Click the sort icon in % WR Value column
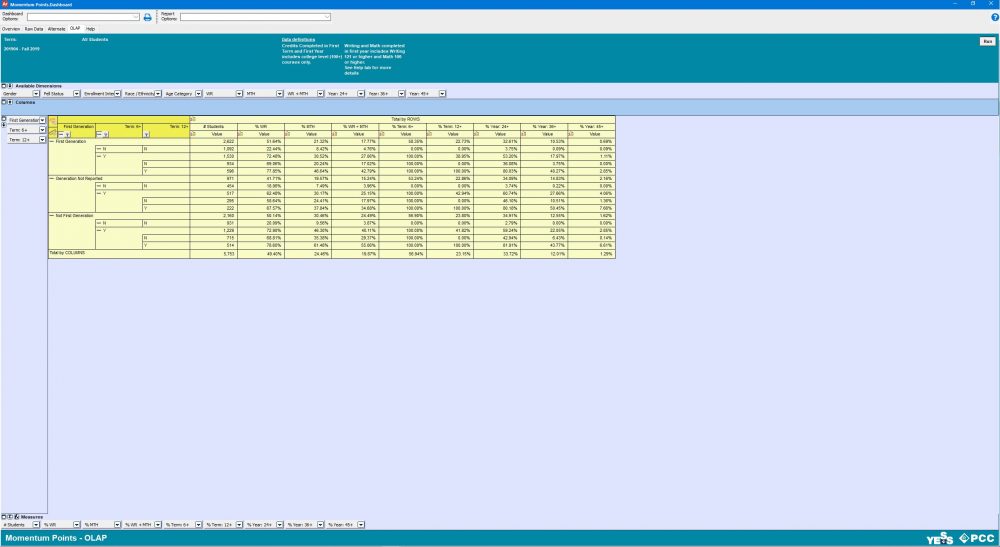 [240, 134]
